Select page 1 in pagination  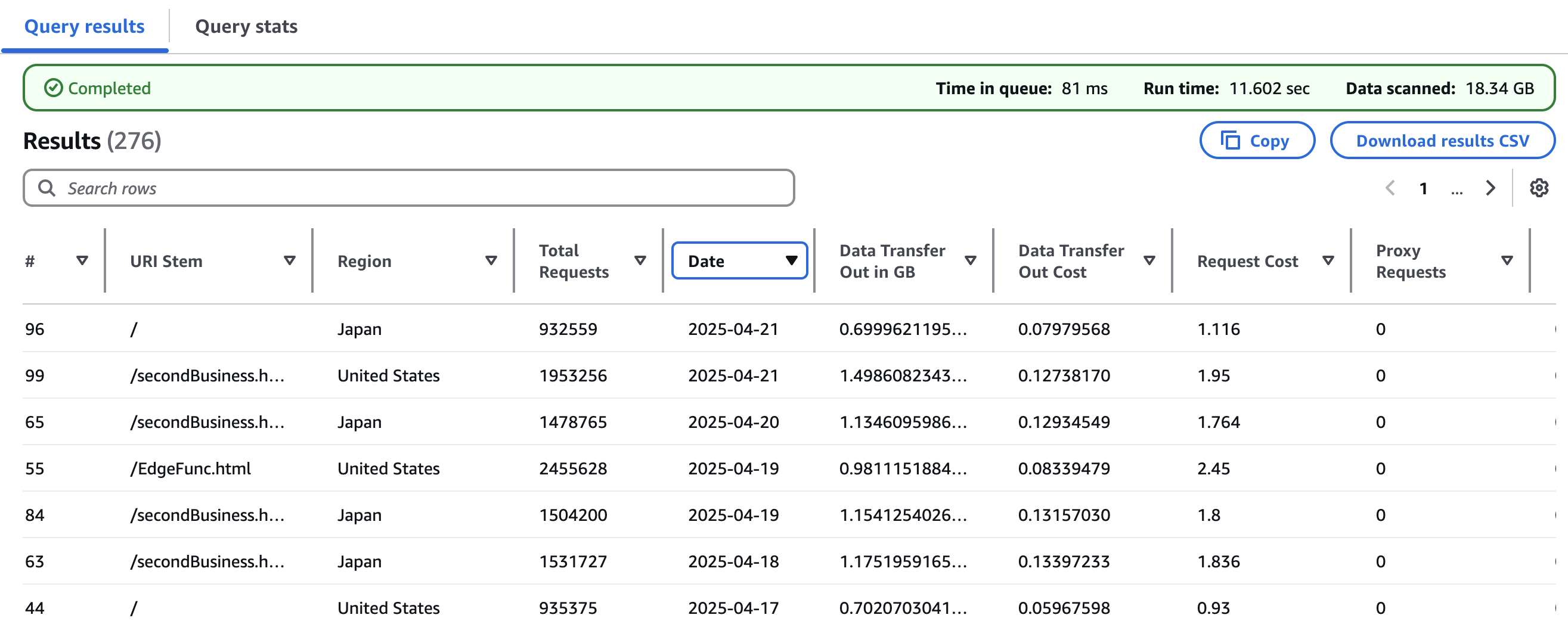(1424, 188)
